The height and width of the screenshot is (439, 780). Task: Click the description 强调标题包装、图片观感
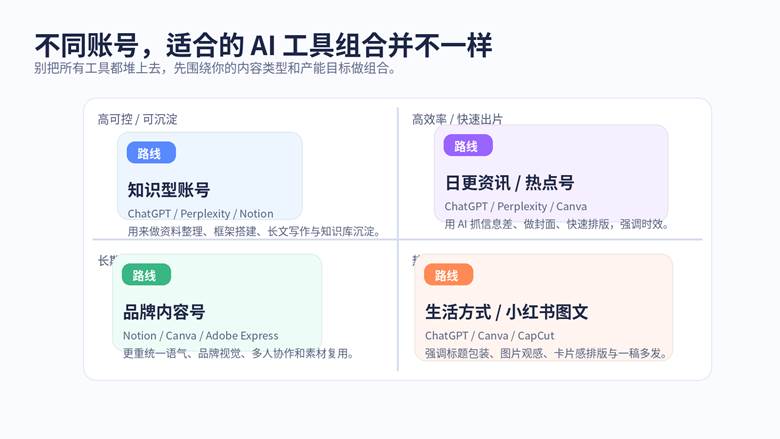(x=547, y=353)
